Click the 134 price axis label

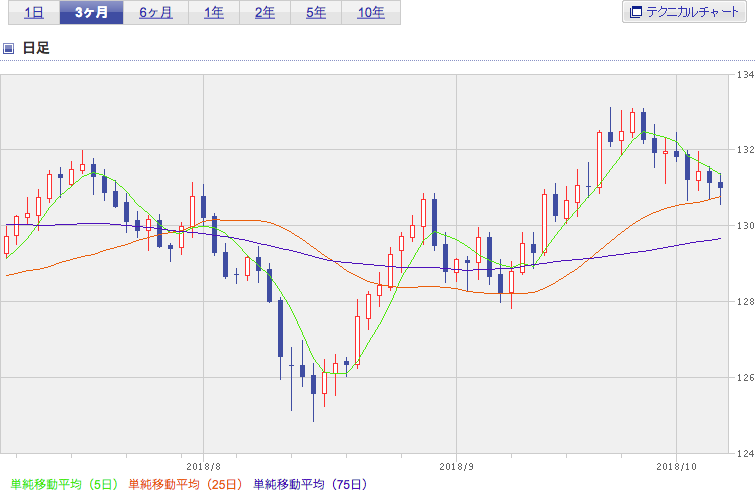[745, 75]
